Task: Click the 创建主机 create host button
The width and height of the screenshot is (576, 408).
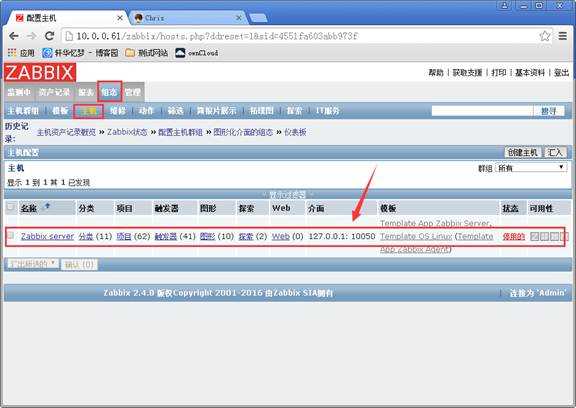Action: point(522,152)
